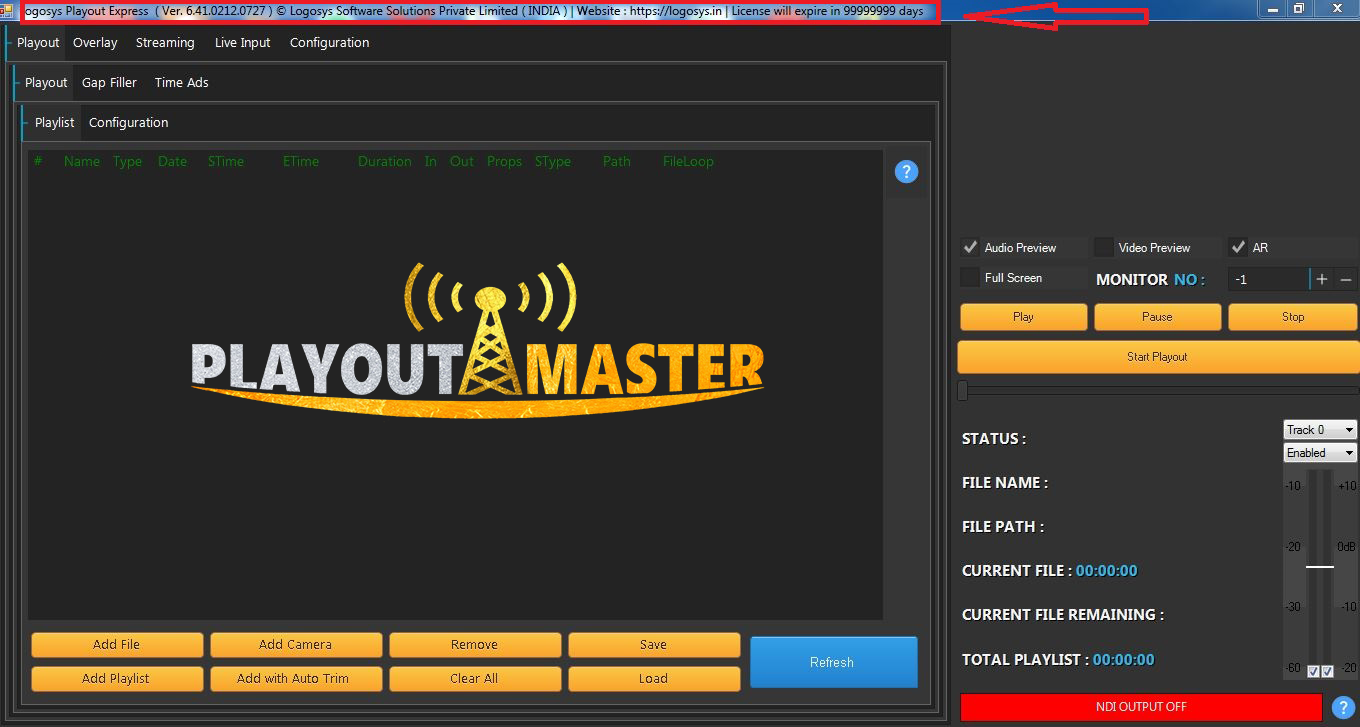Click the preview seek slider handle

point(963,391)
